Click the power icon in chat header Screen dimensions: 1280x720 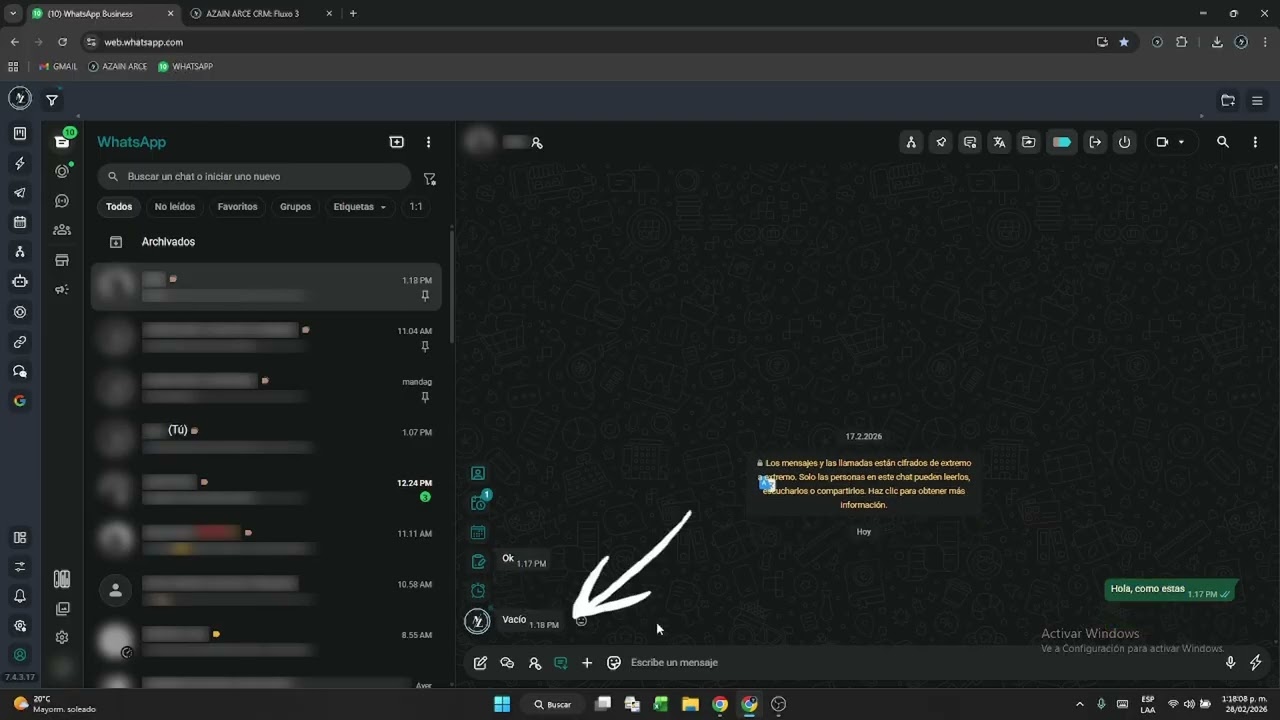[x=1125, y=142]
